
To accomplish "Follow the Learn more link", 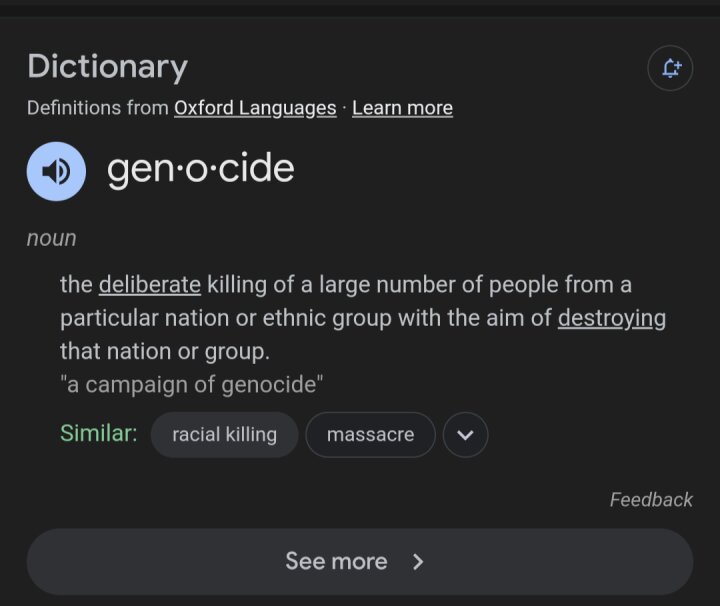I will click(x=402, y=108).
